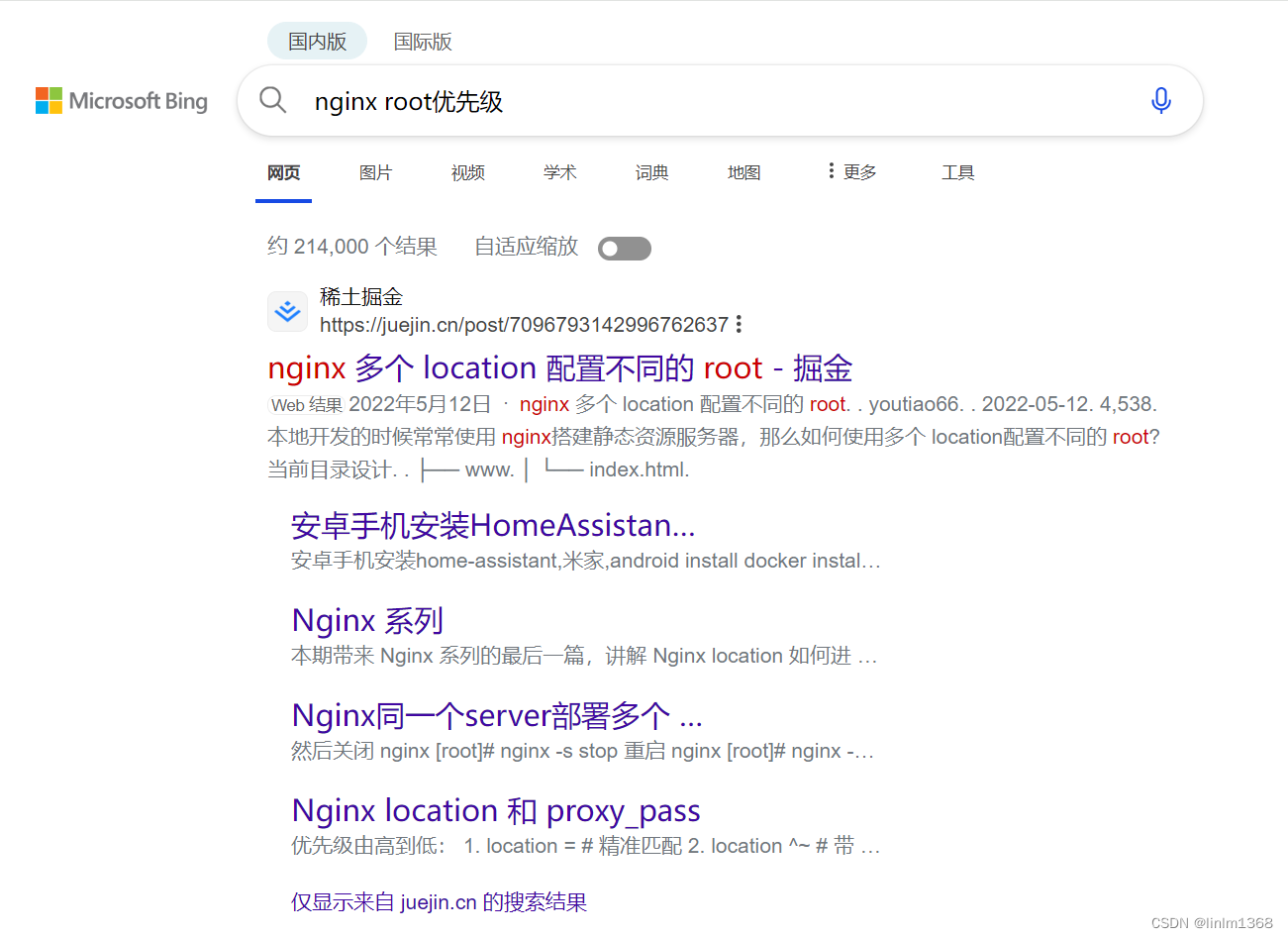
Task: Click the 自适应缩放 label
Action: click(x=526, y=247)
